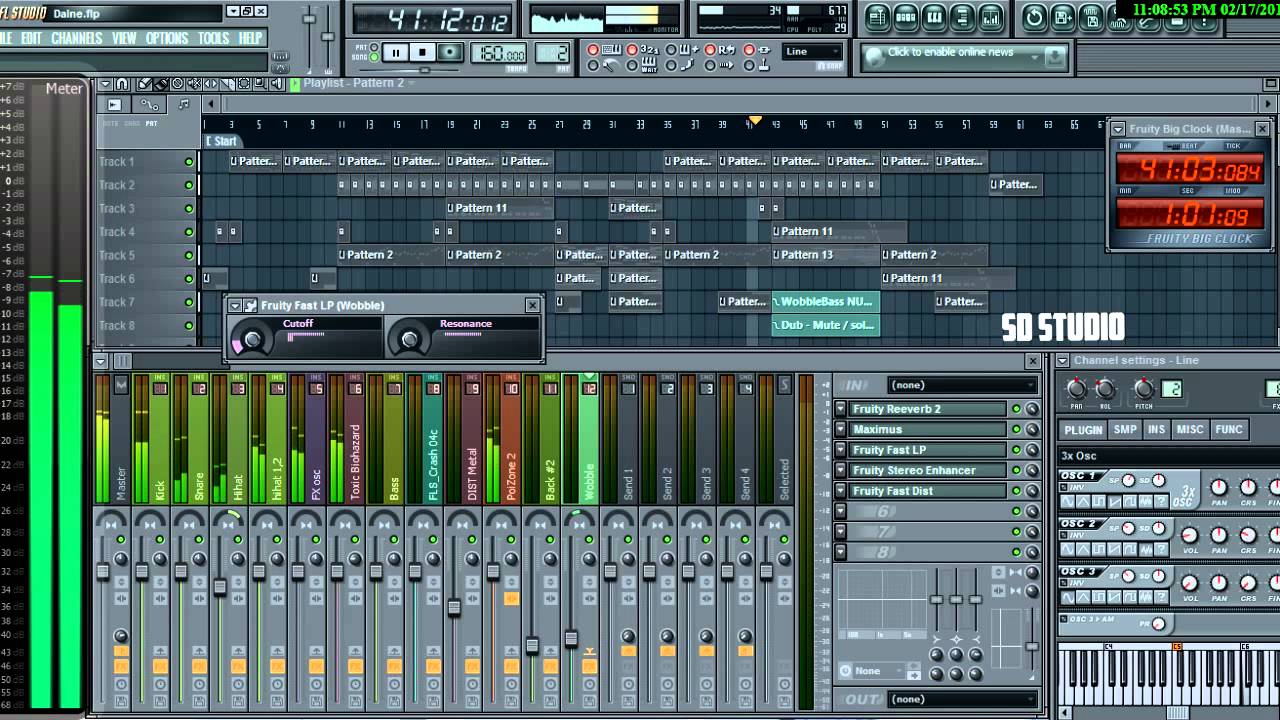
Task: Switch to FUNC tab in Channel settings
Action: [x=1228, y=429]
